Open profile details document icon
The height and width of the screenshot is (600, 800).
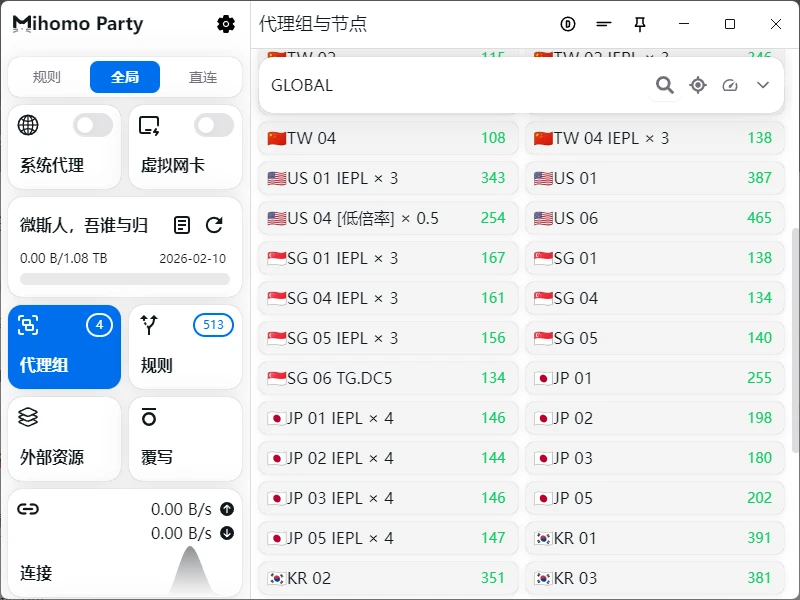[x=182, y=225]
